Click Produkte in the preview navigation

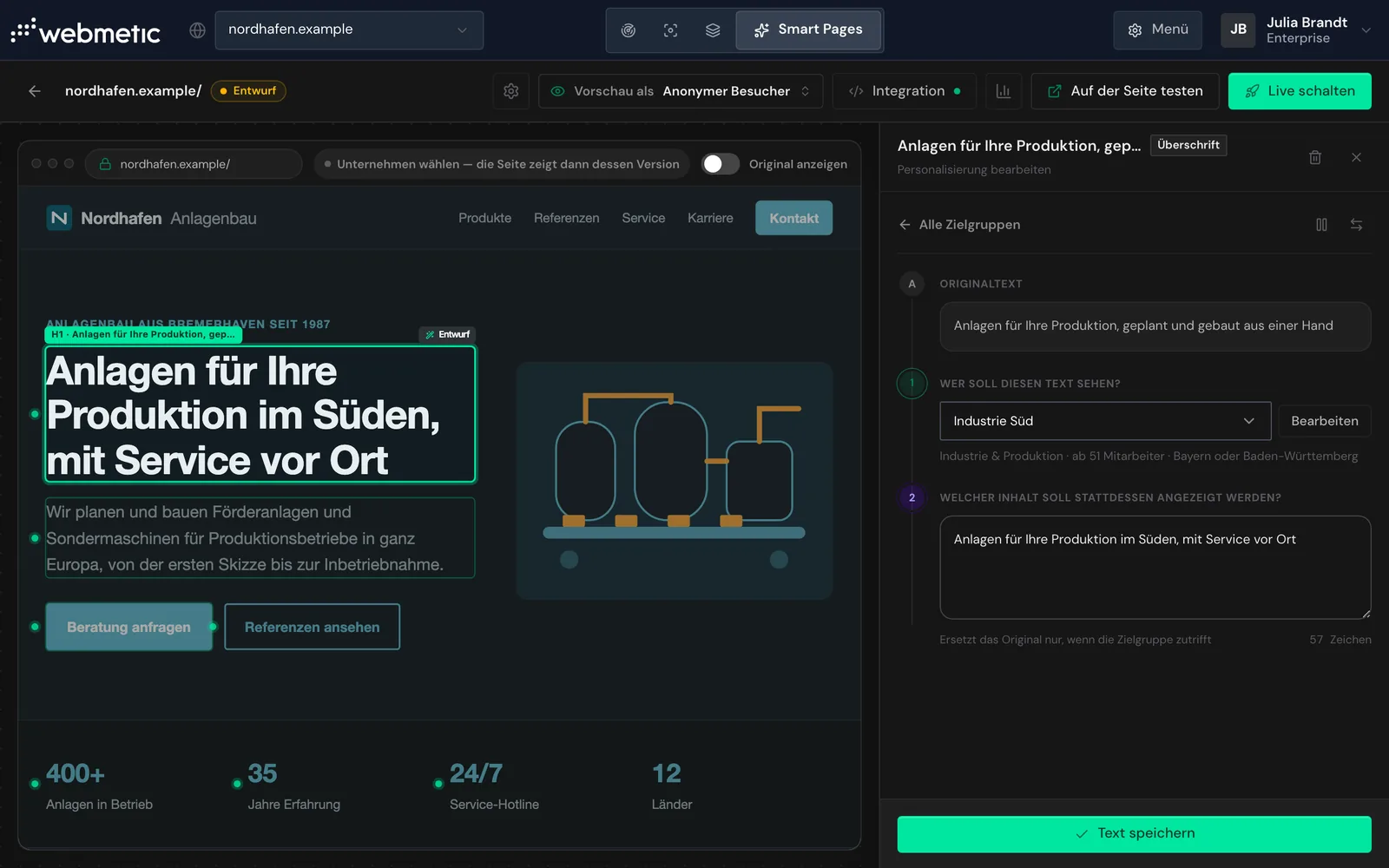(x=484, y=218)
